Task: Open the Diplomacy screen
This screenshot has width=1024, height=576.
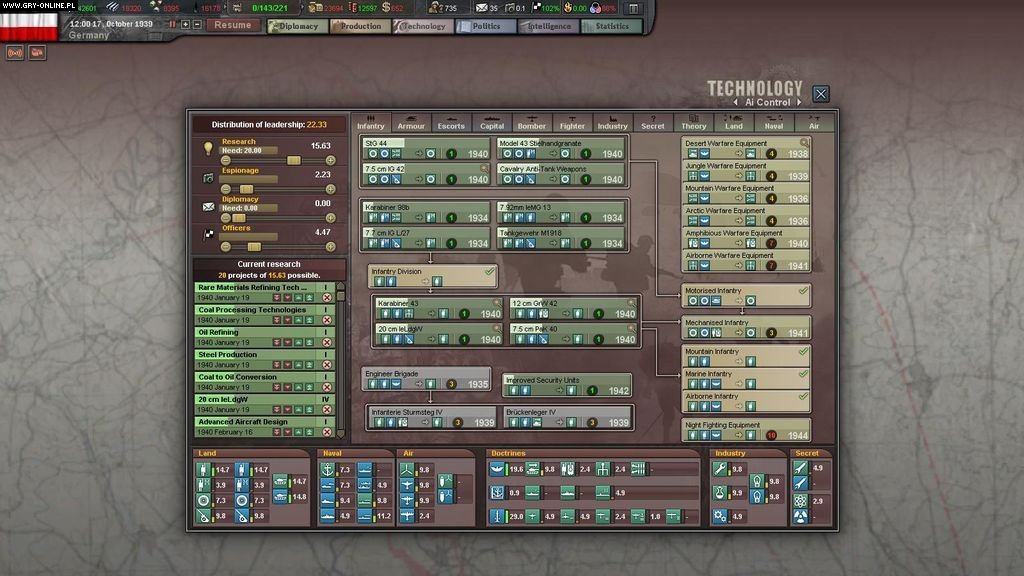Action: (x=297, y=26)
